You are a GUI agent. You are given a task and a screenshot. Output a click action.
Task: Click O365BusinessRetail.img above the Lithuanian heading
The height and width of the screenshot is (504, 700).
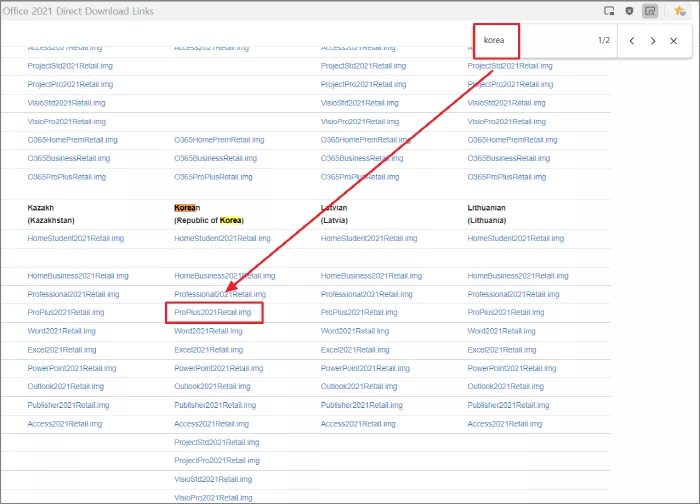(x=509, y=158)
